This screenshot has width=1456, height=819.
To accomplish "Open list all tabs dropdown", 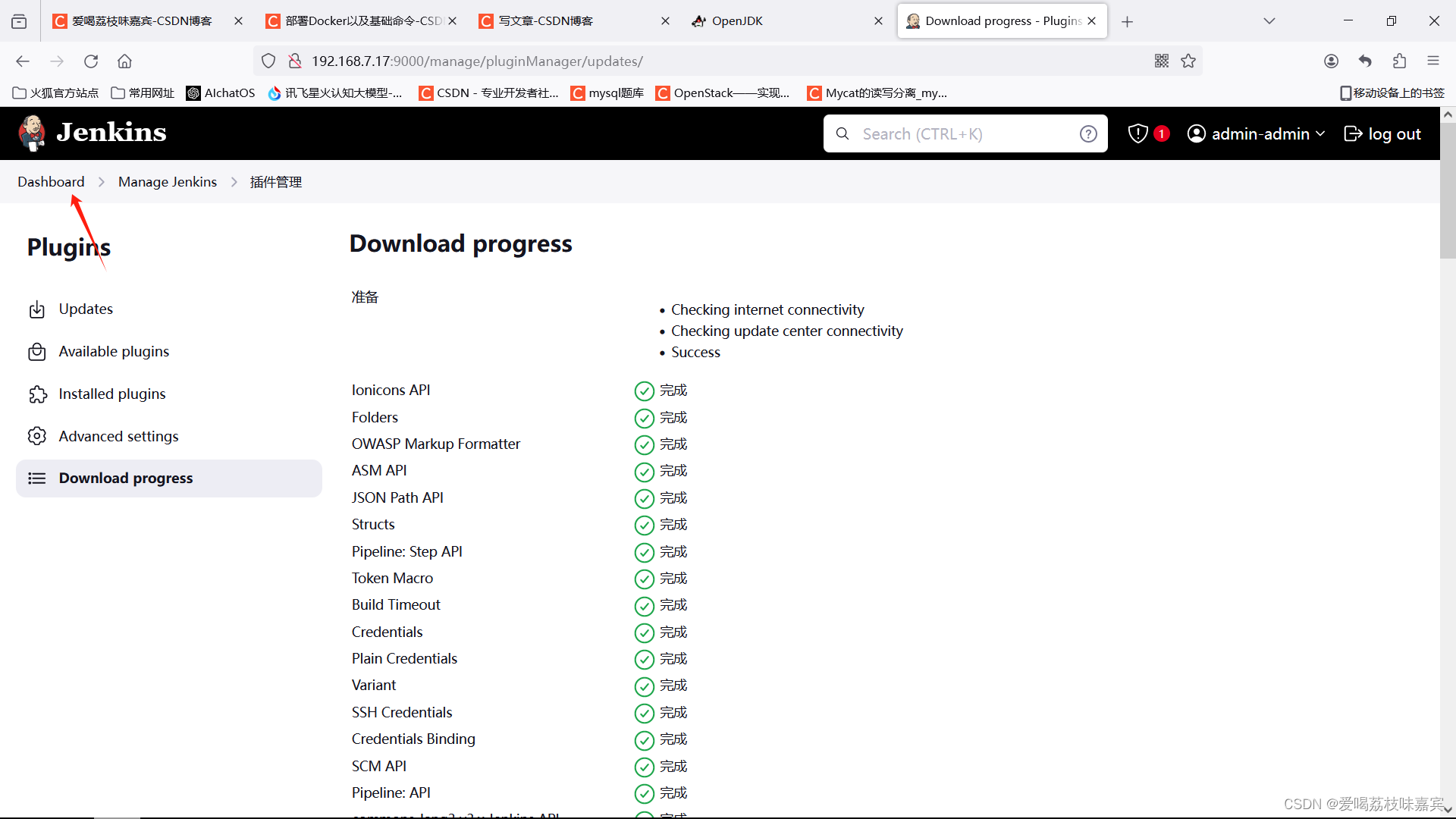I will pos(1269,21).
